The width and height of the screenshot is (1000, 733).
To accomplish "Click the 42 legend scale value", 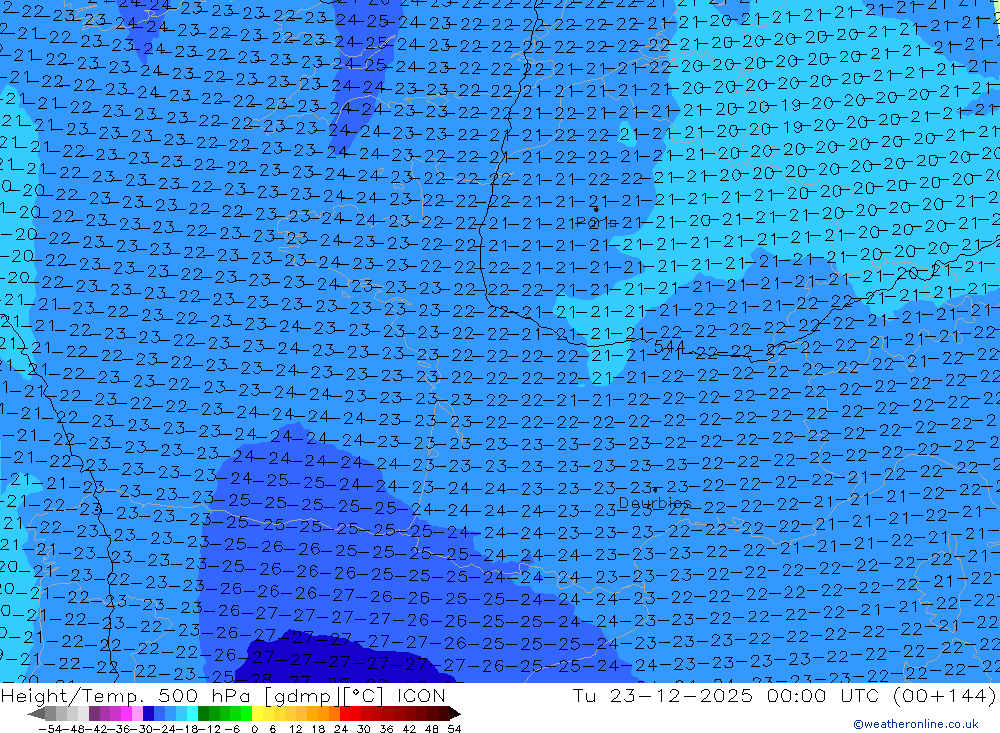I will click(409, 729).
